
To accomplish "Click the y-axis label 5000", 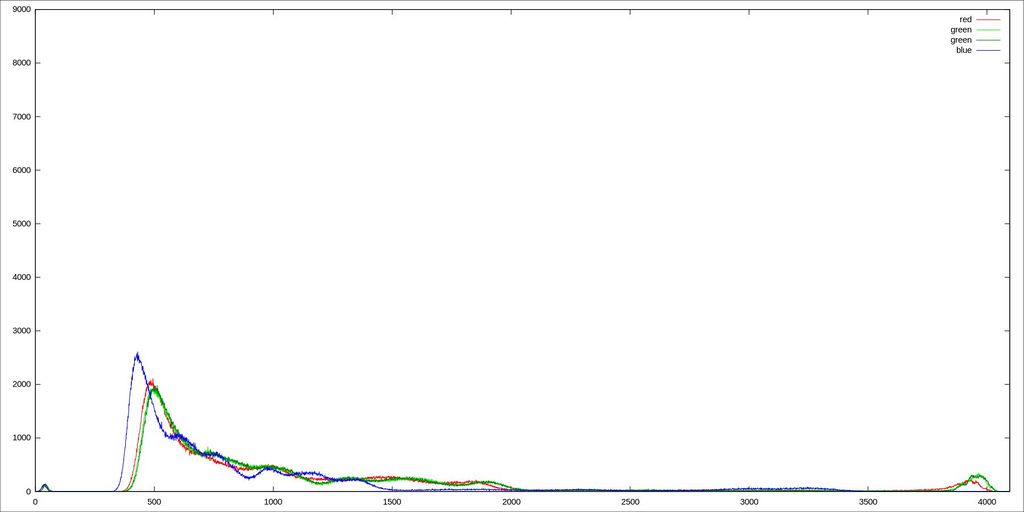I will point(22,224).
